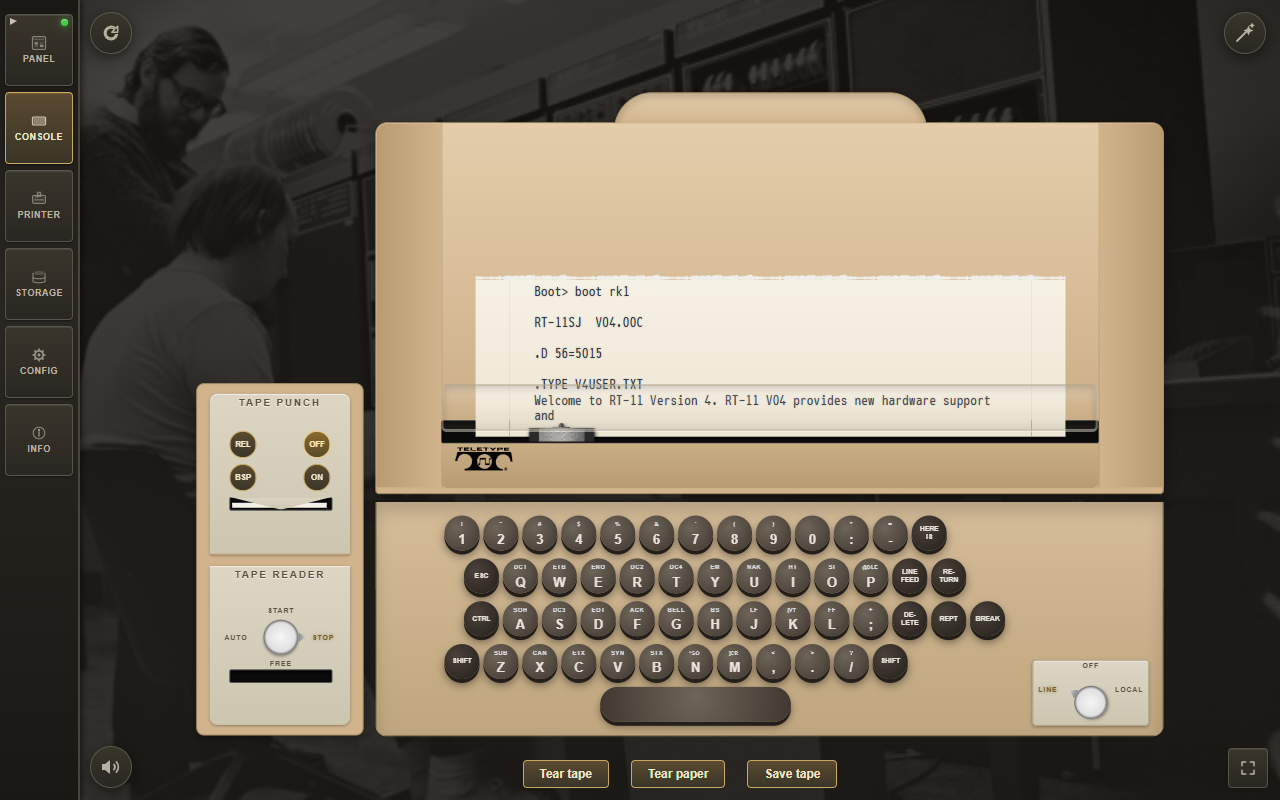Hit the G key labeled BELL
This screenshot has width=1280, height=800.
[676, 619]
